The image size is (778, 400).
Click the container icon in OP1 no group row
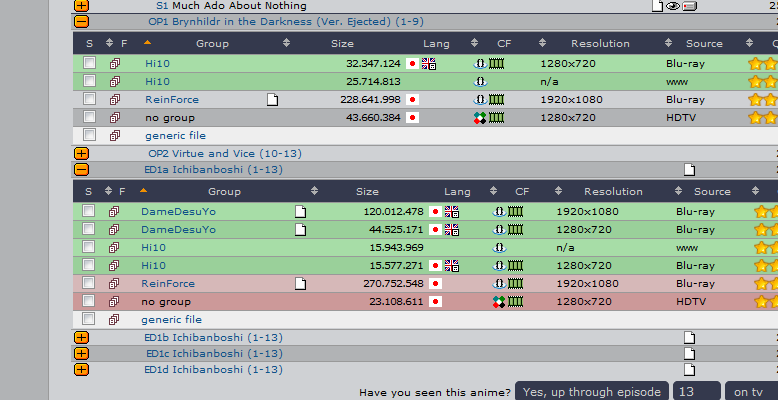[x=480, y=118]
